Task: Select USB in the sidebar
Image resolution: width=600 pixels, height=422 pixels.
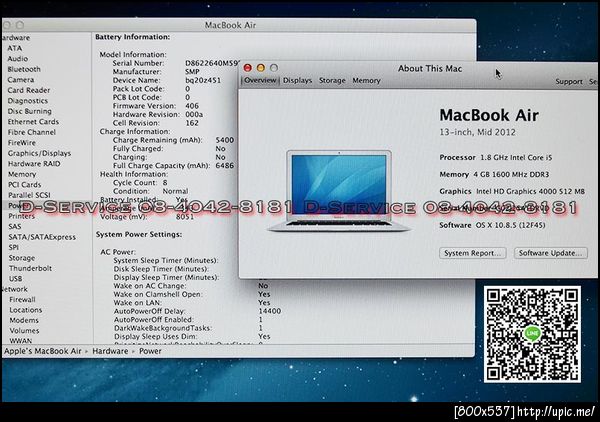Action: coord(15,279)
